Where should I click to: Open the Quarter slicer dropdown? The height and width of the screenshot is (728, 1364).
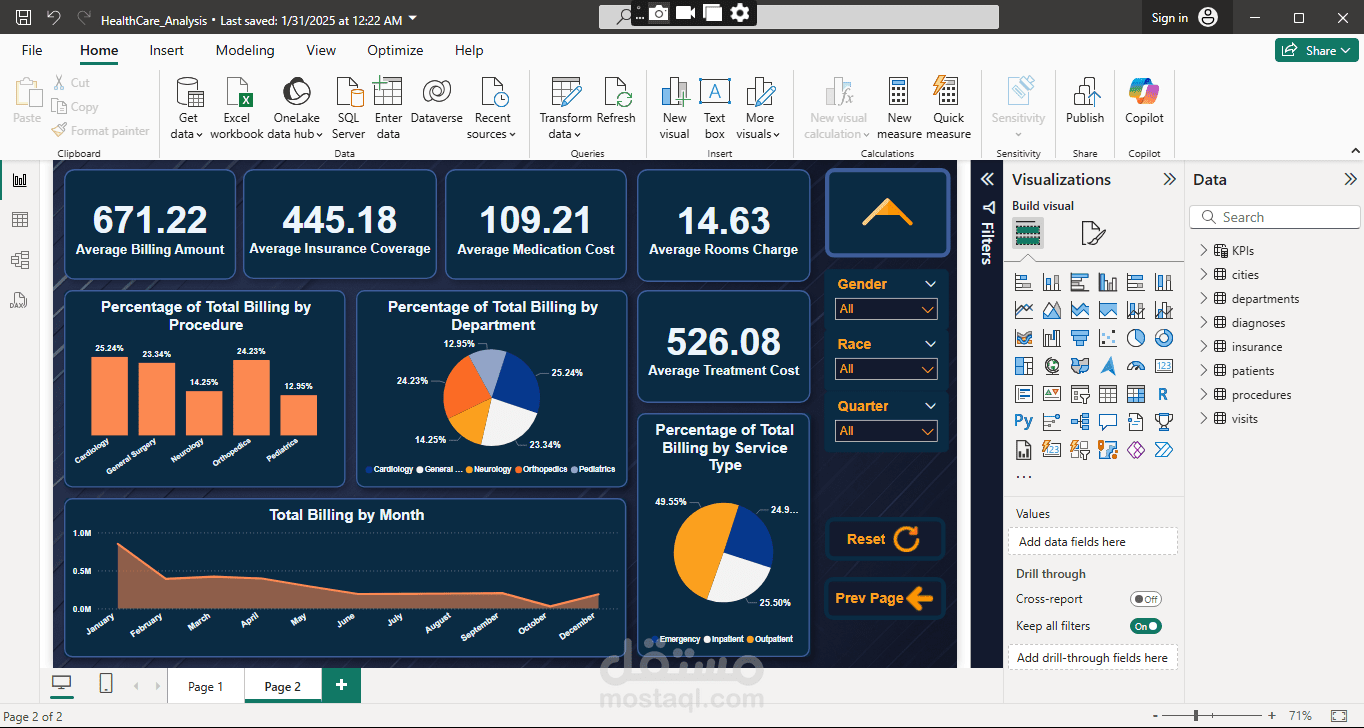coord(886,431)
